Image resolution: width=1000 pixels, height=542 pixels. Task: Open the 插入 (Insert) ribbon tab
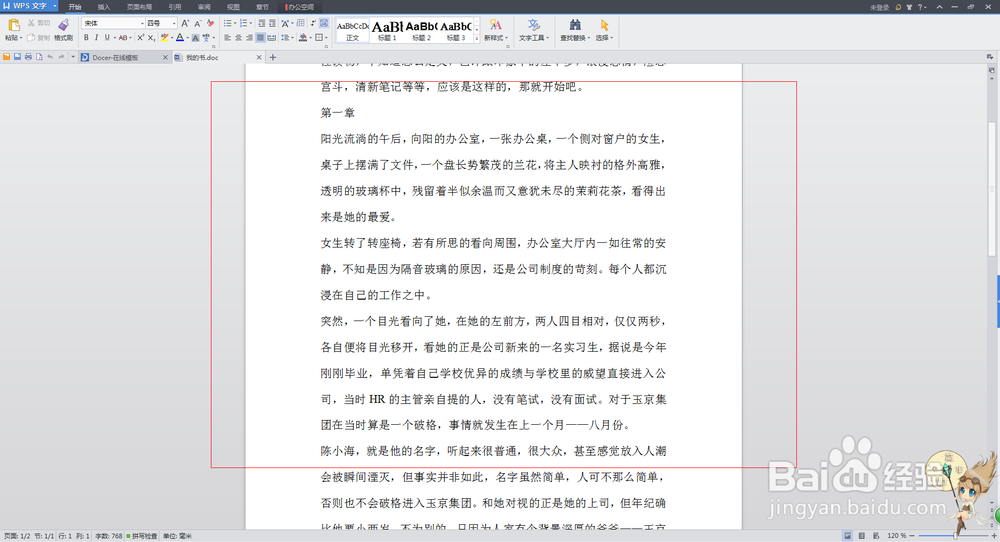104,7
